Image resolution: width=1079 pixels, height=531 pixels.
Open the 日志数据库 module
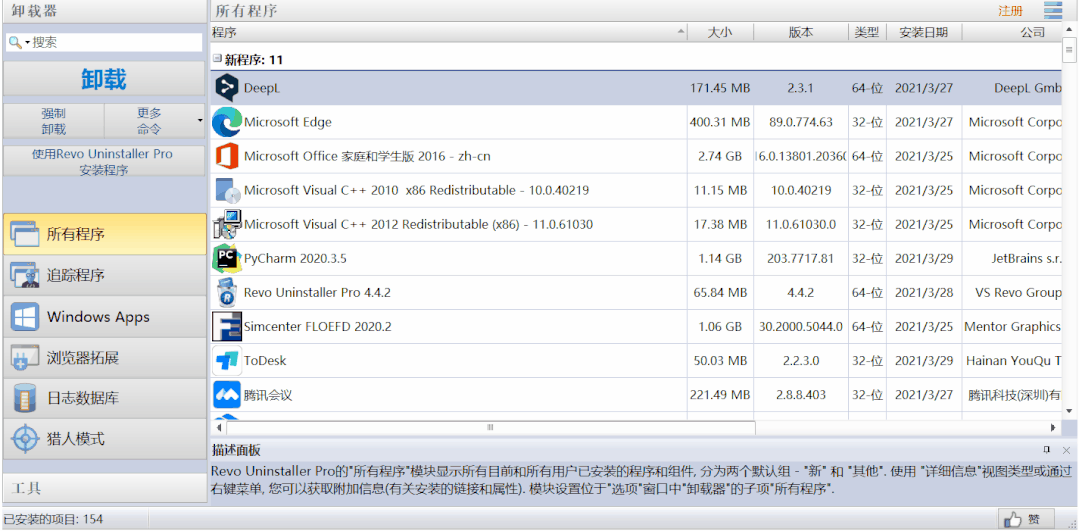click(105, 398)
